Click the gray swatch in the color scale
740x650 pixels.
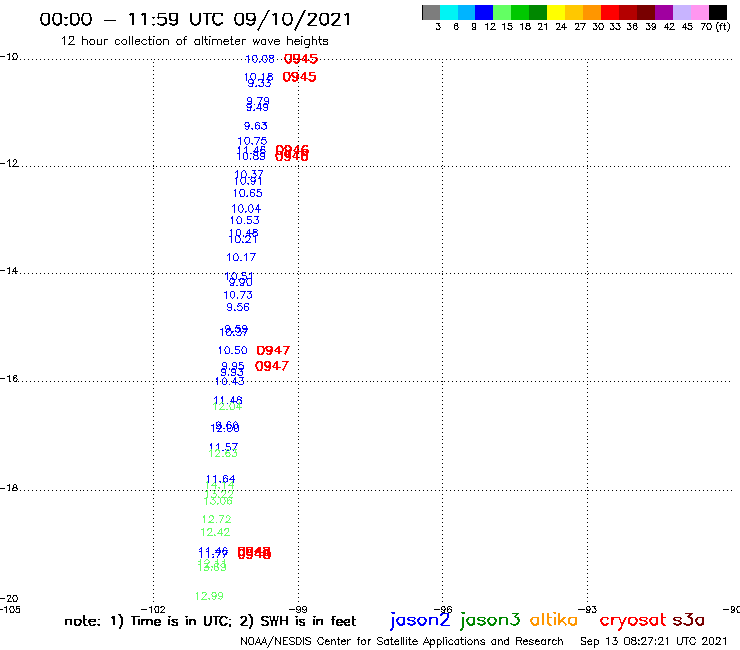(x=431, y=12)
